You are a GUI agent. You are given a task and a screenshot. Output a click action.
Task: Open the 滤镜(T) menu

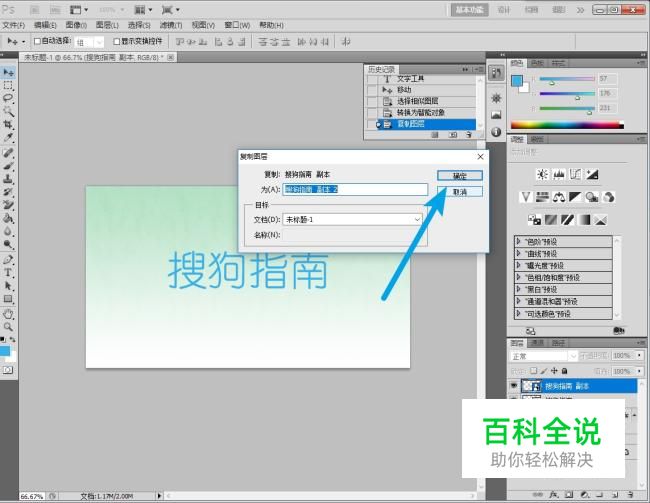tap(171, 25)
